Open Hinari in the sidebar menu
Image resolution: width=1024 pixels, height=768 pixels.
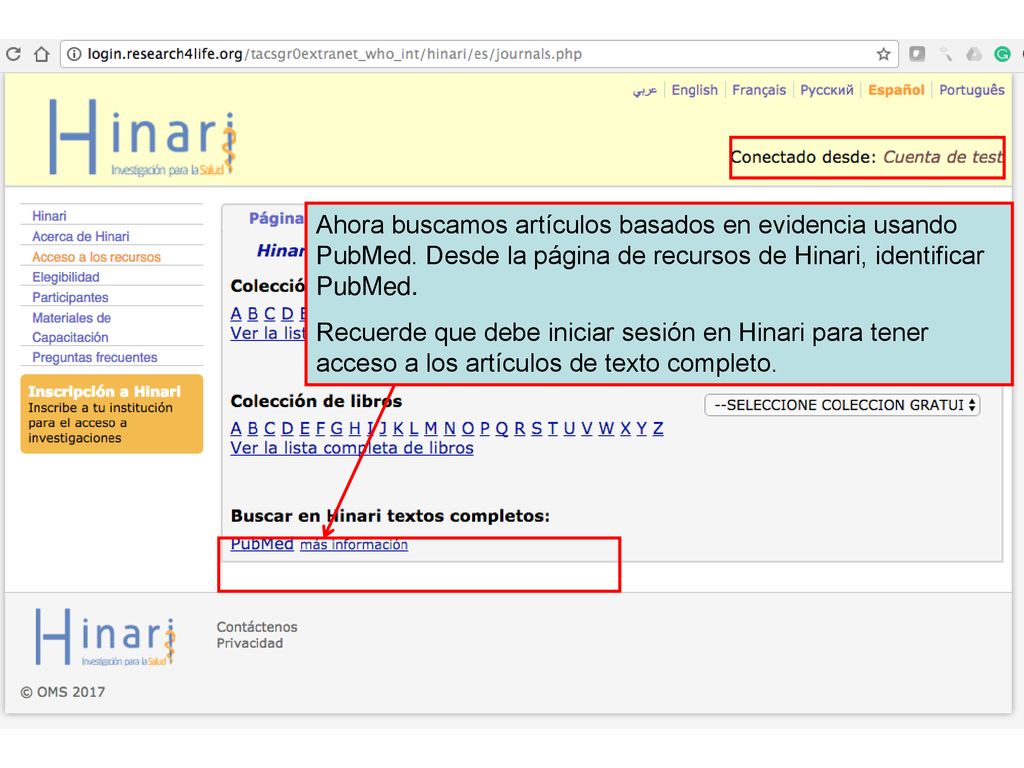(x=49, y=216)
